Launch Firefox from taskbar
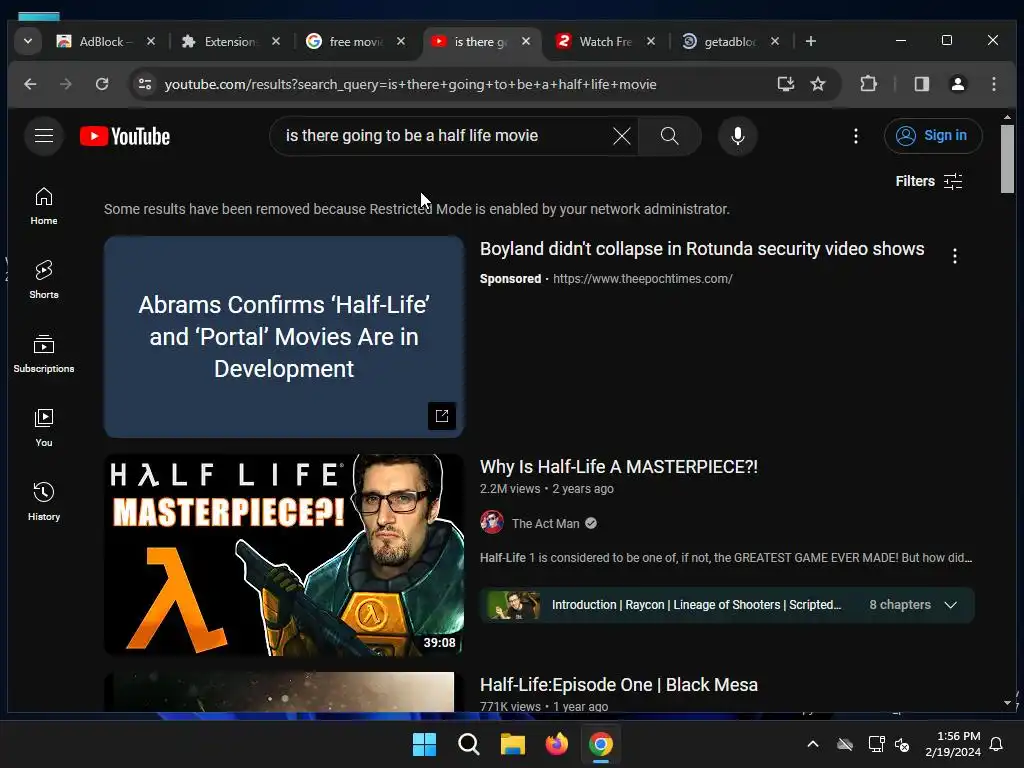 click(x=556, y=744)
